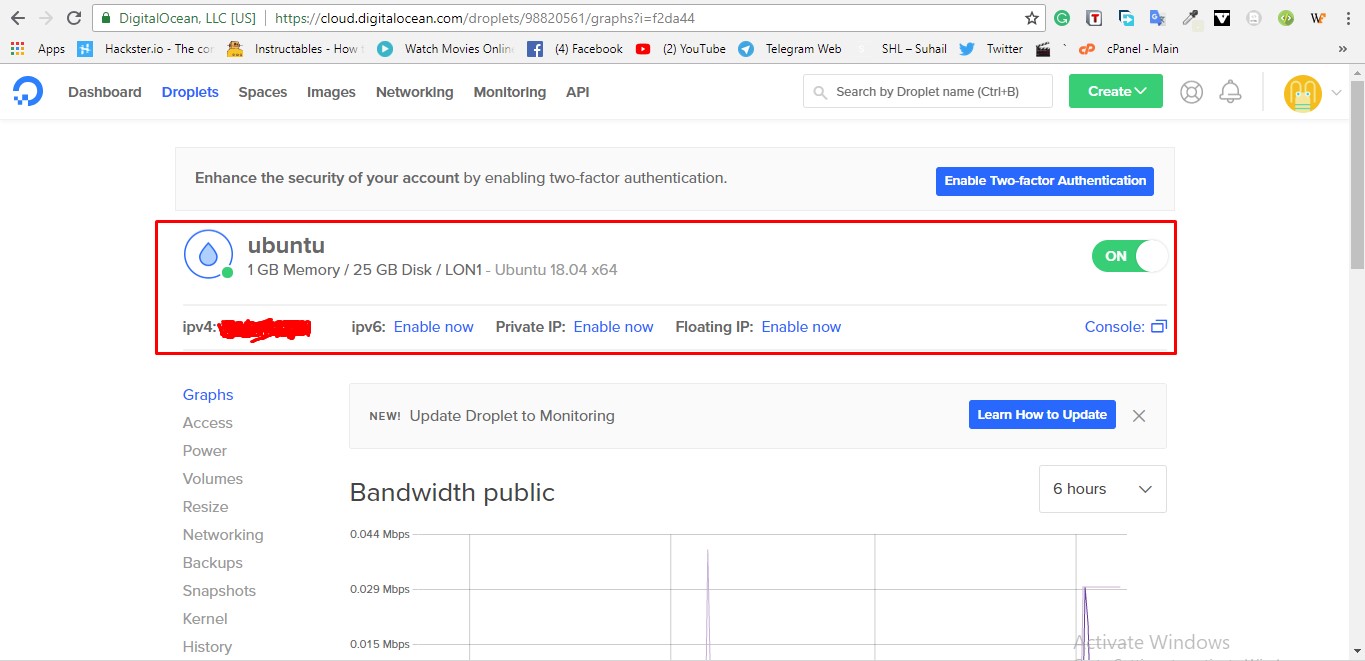Open the Telegram Web bookmark
The image size is (1365, 661).
click(790, 49)
